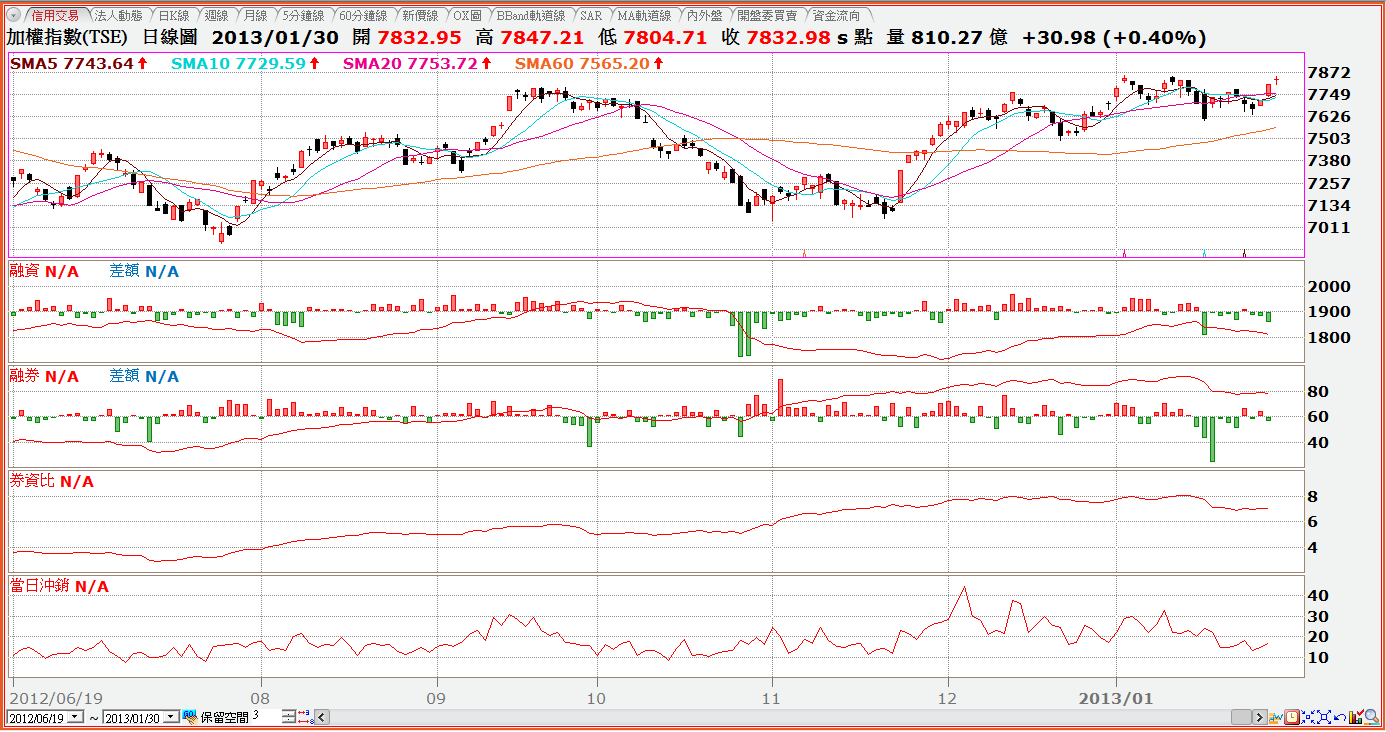Click the 7872 price axis label
The image size is (1386, 732).
[x=1330, y=73]
